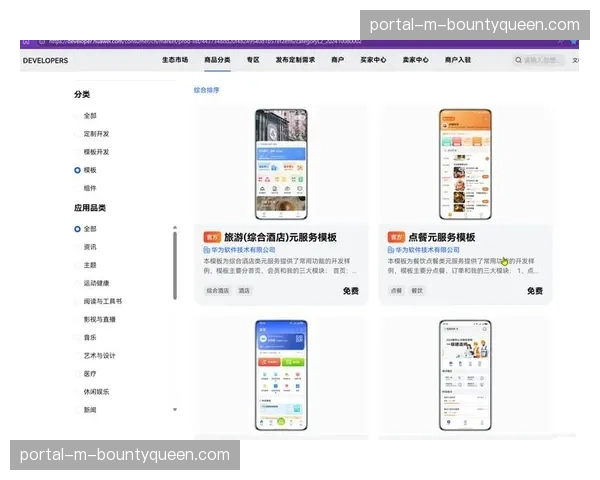The image size is (600, 480).
Task: Open 华为软件技术有限公司 link on 点餐 card
Action: coord(427,250)
